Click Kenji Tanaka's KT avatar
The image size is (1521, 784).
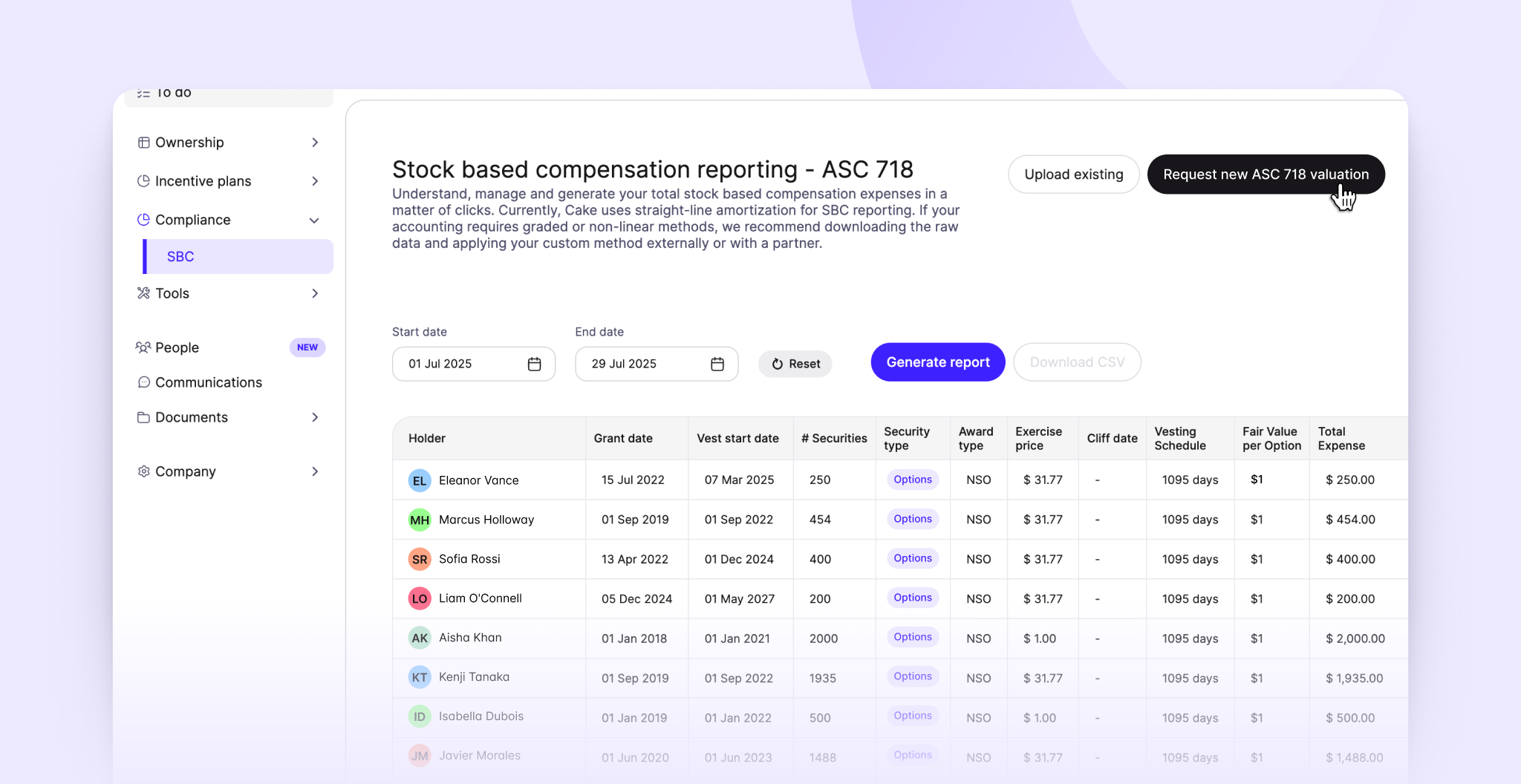420,677
